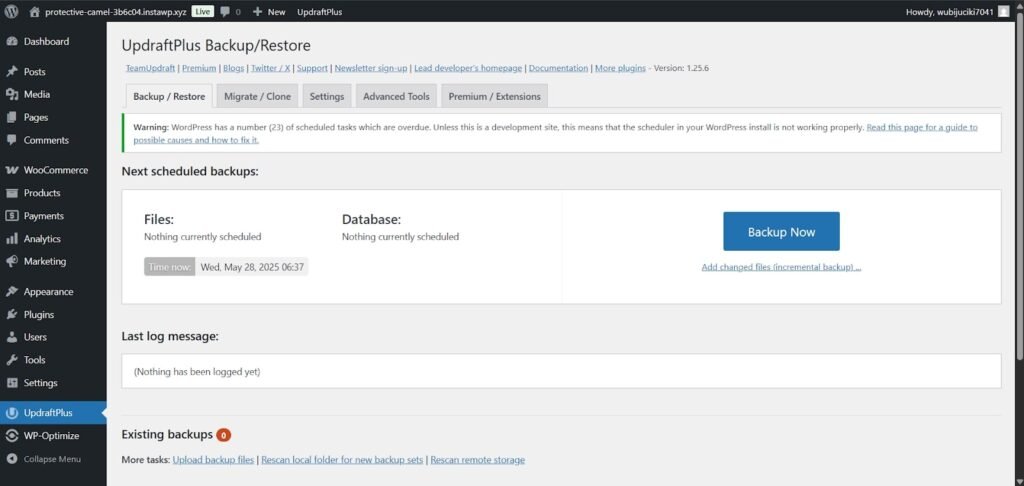Click the Comments speech bubble sidebar icon
This screenshot has height=486, width=1024.
point(11,140)
